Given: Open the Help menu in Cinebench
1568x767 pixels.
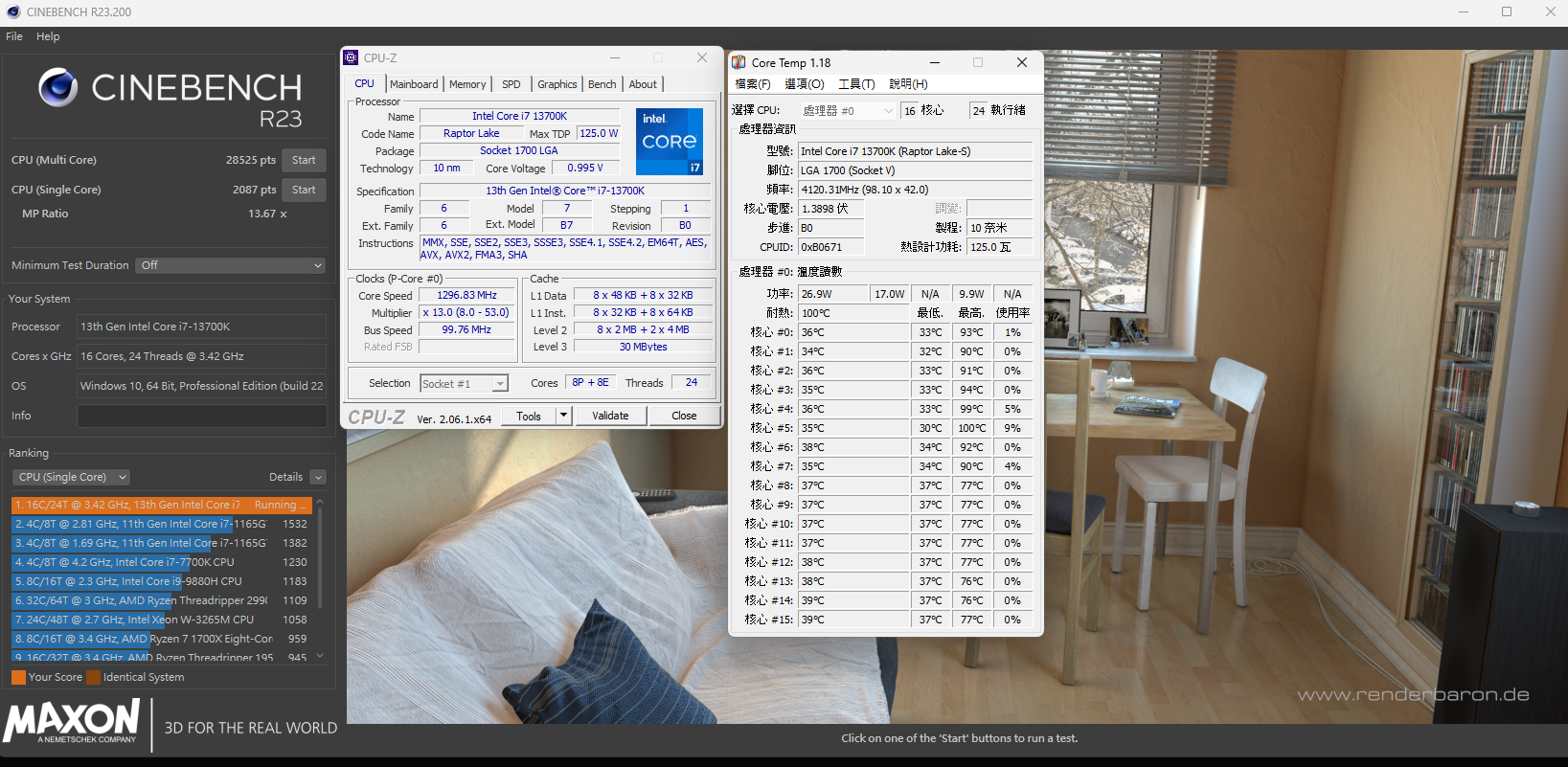Looking at the screenshot, I should click(x=48, y=36).
